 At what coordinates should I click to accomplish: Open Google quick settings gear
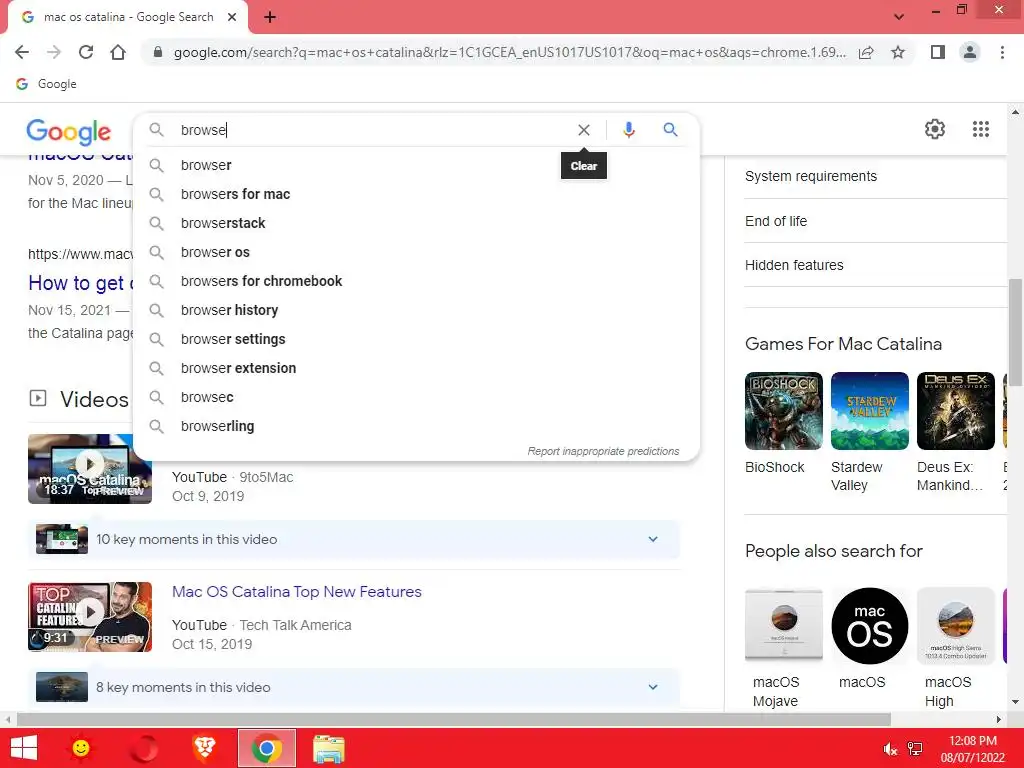point(935,129)
